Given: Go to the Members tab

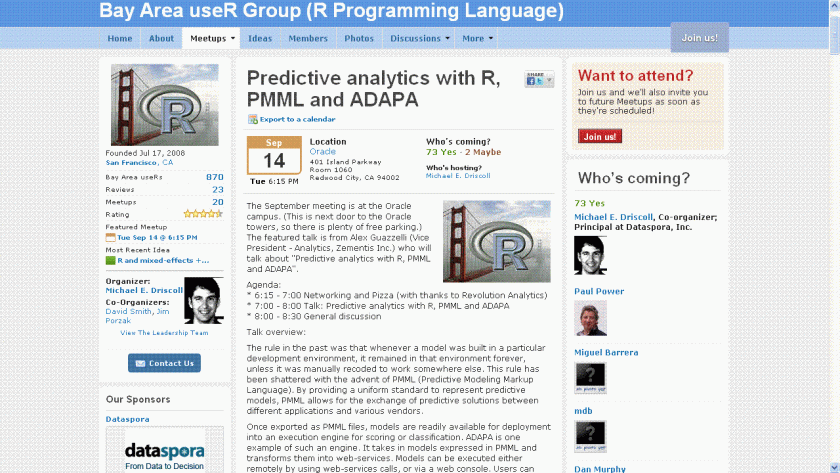Looking at the screenshot, I should pyautogui.click(x=308, y=39).
